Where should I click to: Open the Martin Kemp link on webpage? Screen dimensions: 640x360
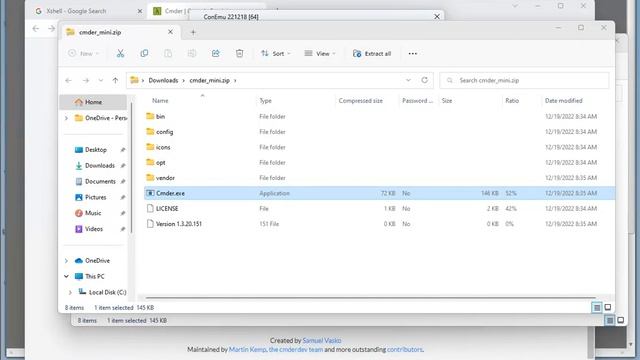coord(247,349)
